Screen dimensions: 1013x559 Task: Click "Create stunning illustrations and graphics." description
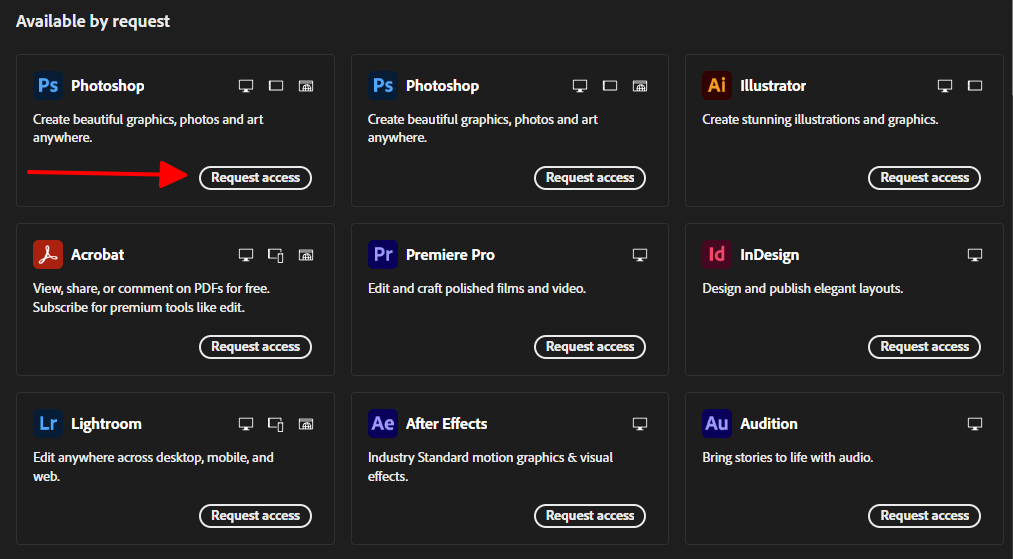(x=820, y=120)
